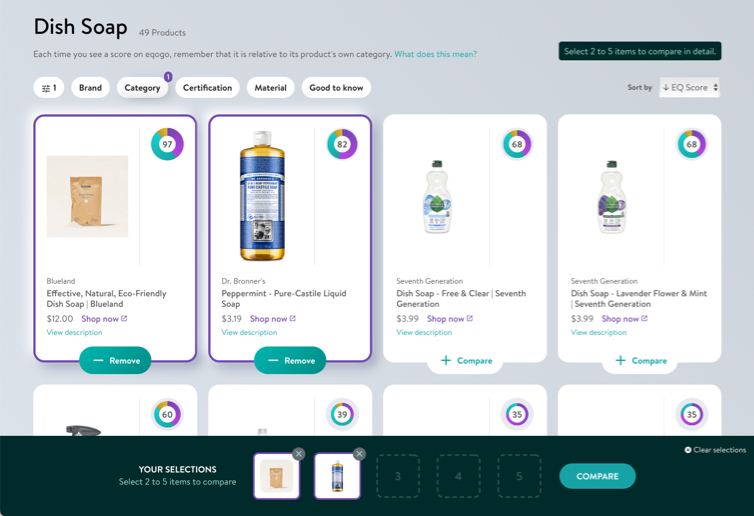Screen dimensions: 754x516
Task: Remove Blueland thumbnail via its X icon
Action: (x=299, y=454)
